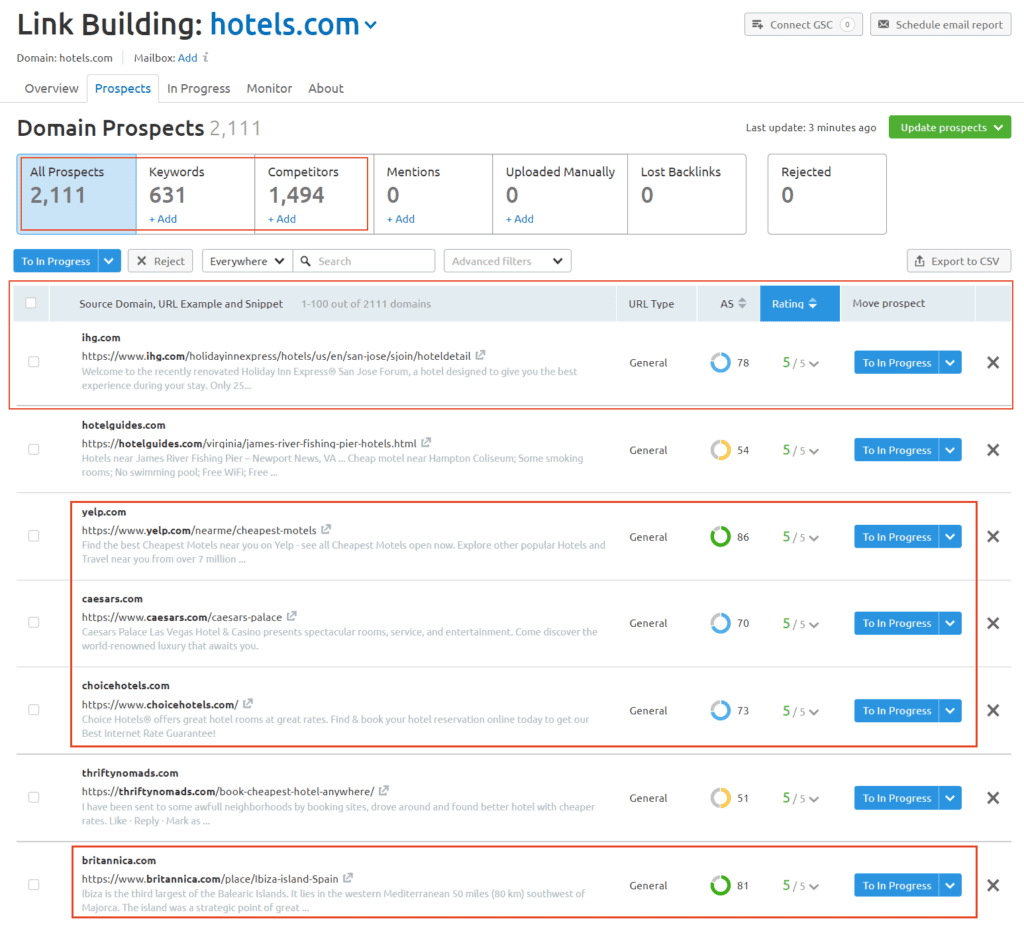Reject yelp.com prospect with X icon
Screen dimensions: 1024x929
coord(993,537)
